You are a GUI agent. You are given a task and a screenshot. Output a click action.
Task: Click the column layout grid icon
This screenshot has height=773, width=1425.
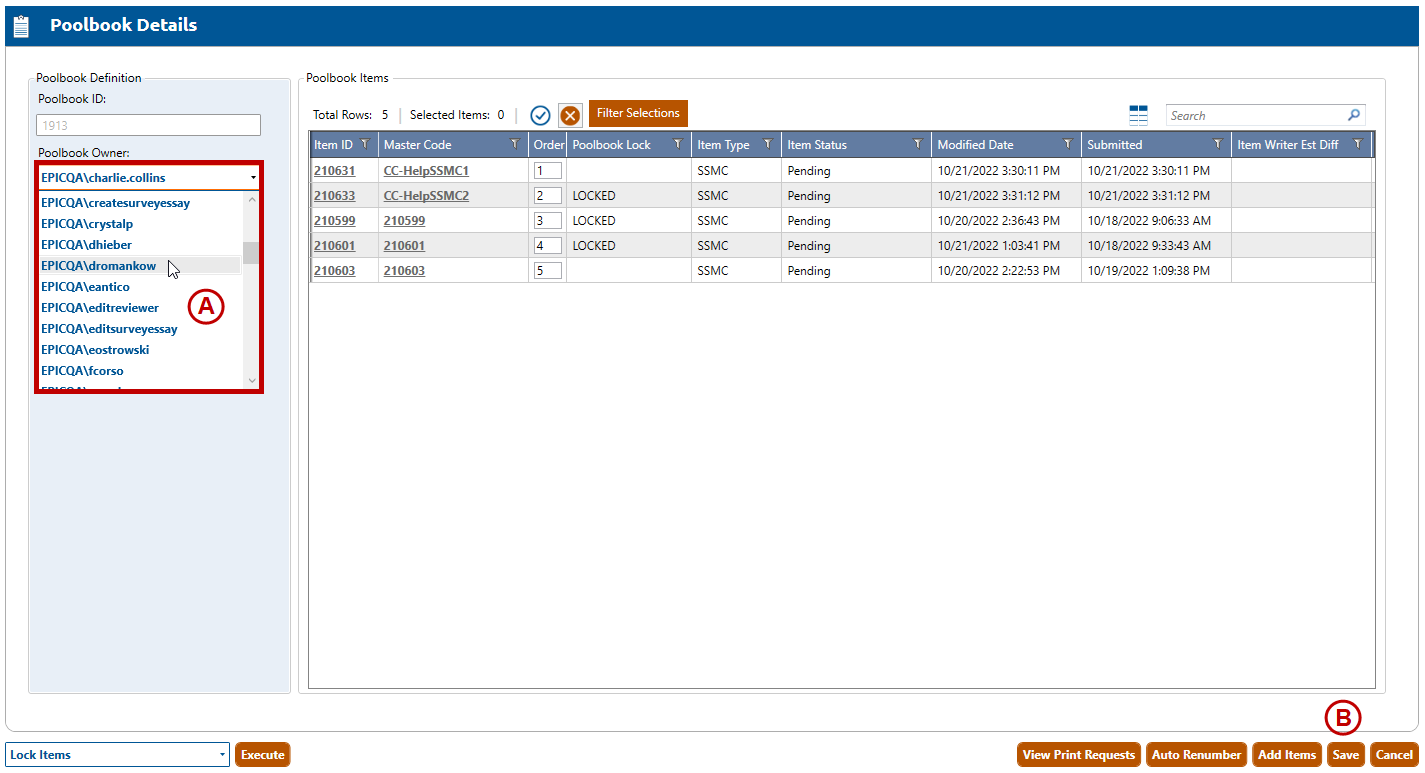click(x=1138, y=115)
